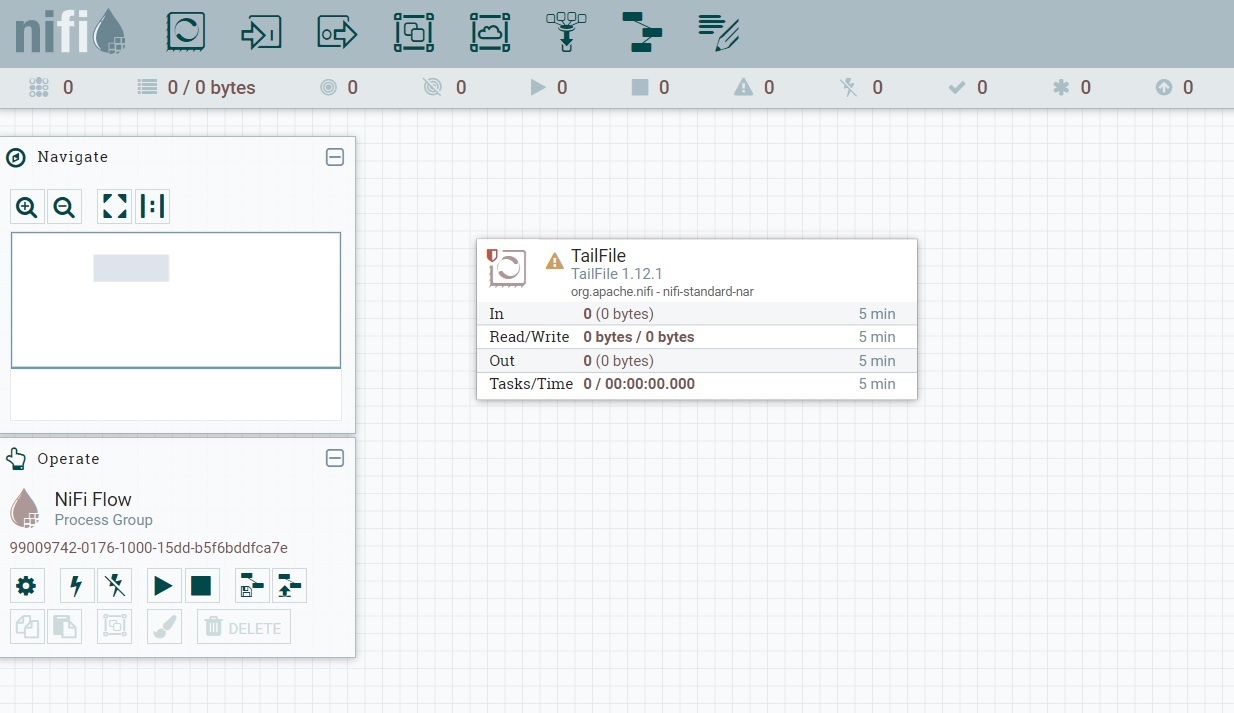Click the transmitting remote groups status icon
Image resolution: width=1234 pixels, height=713 pixels.
[328, 88]
